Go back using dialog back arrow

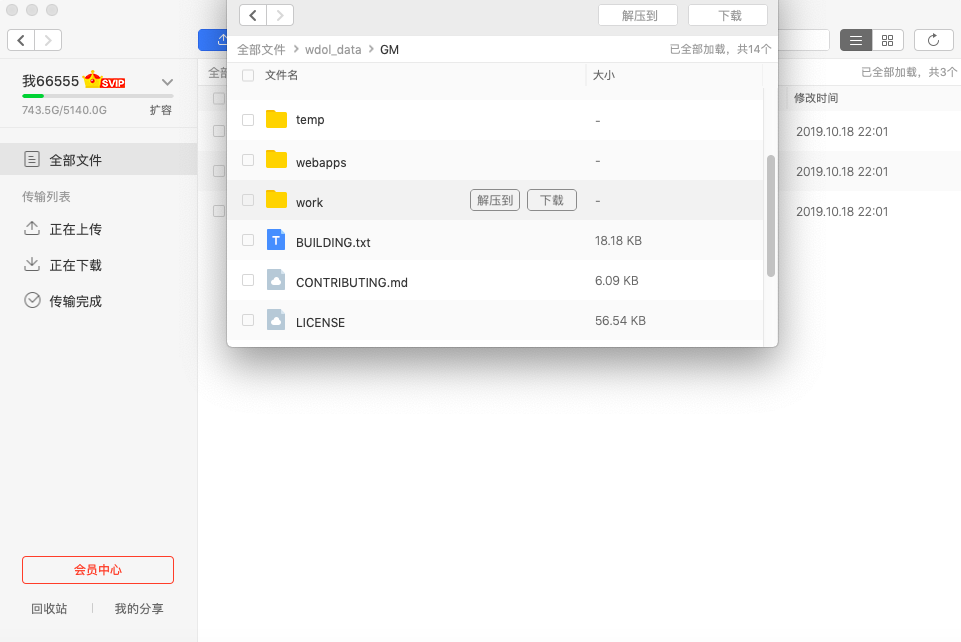(x=253, y=15)
